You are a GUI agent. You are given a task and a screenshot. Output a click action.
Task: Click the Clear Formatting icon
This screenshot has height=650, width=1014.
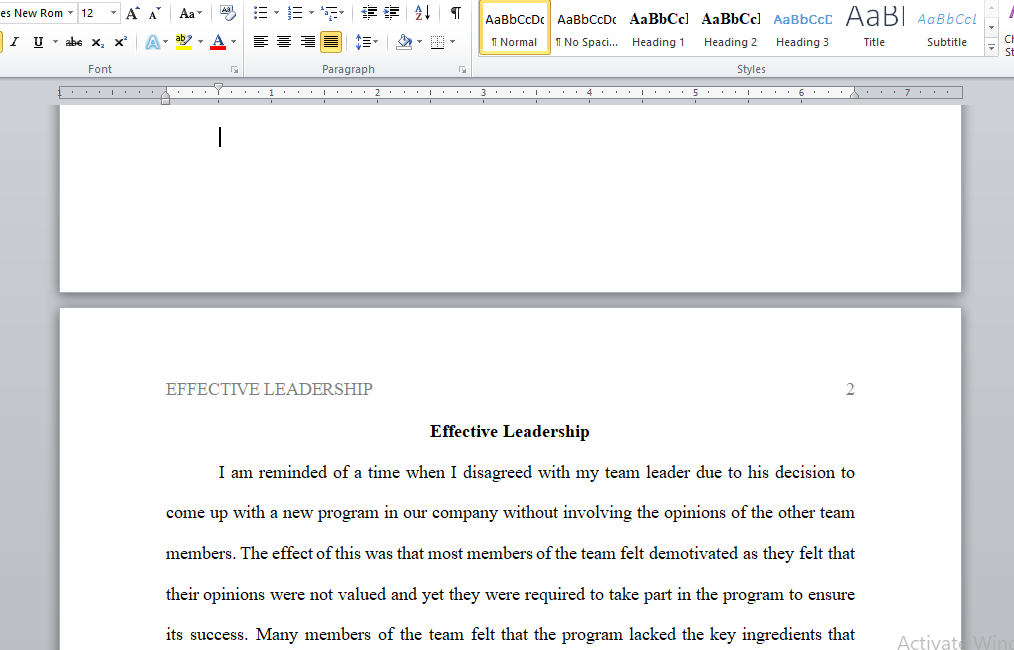tap(228, 13)
